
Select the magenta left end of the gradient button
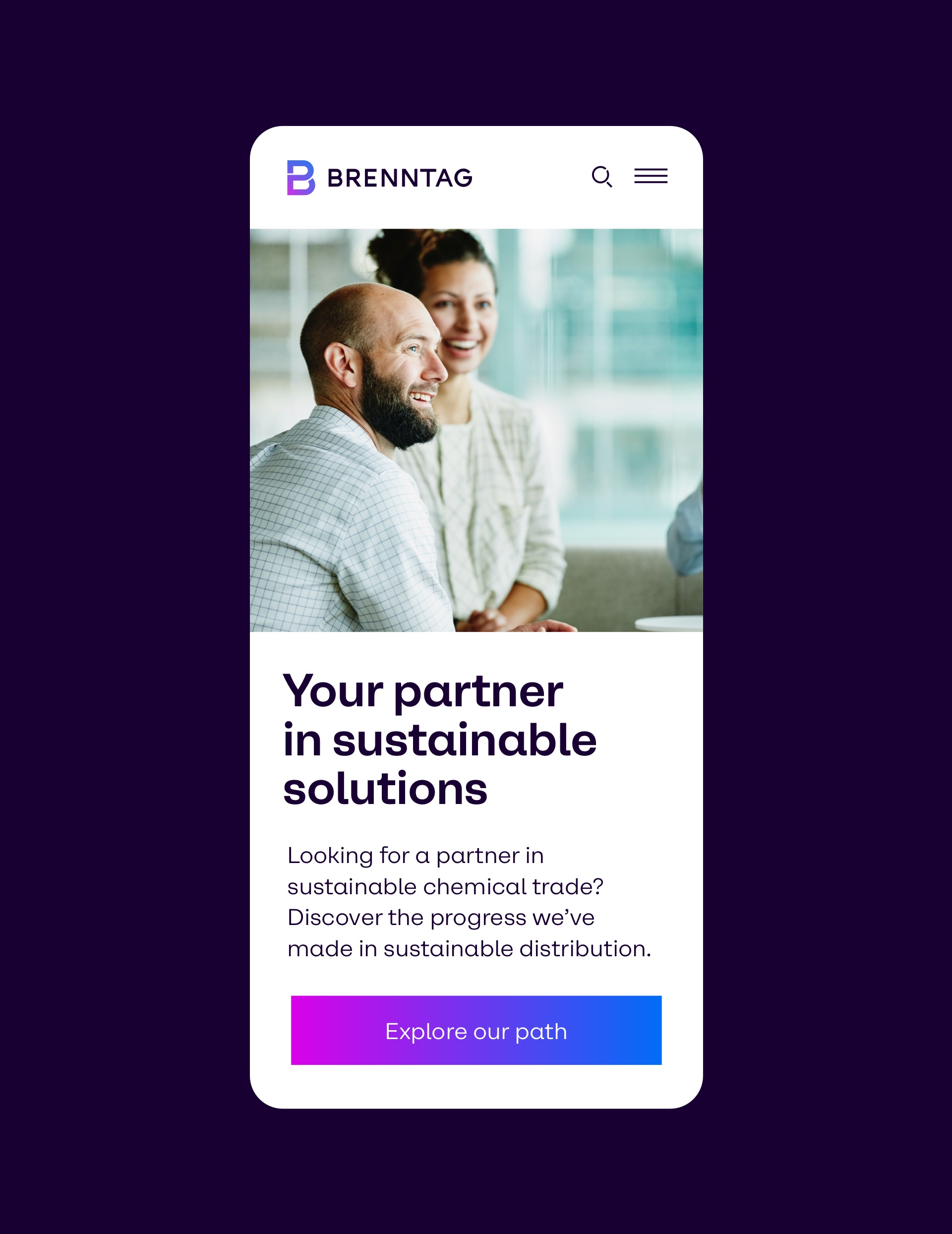316,1030
